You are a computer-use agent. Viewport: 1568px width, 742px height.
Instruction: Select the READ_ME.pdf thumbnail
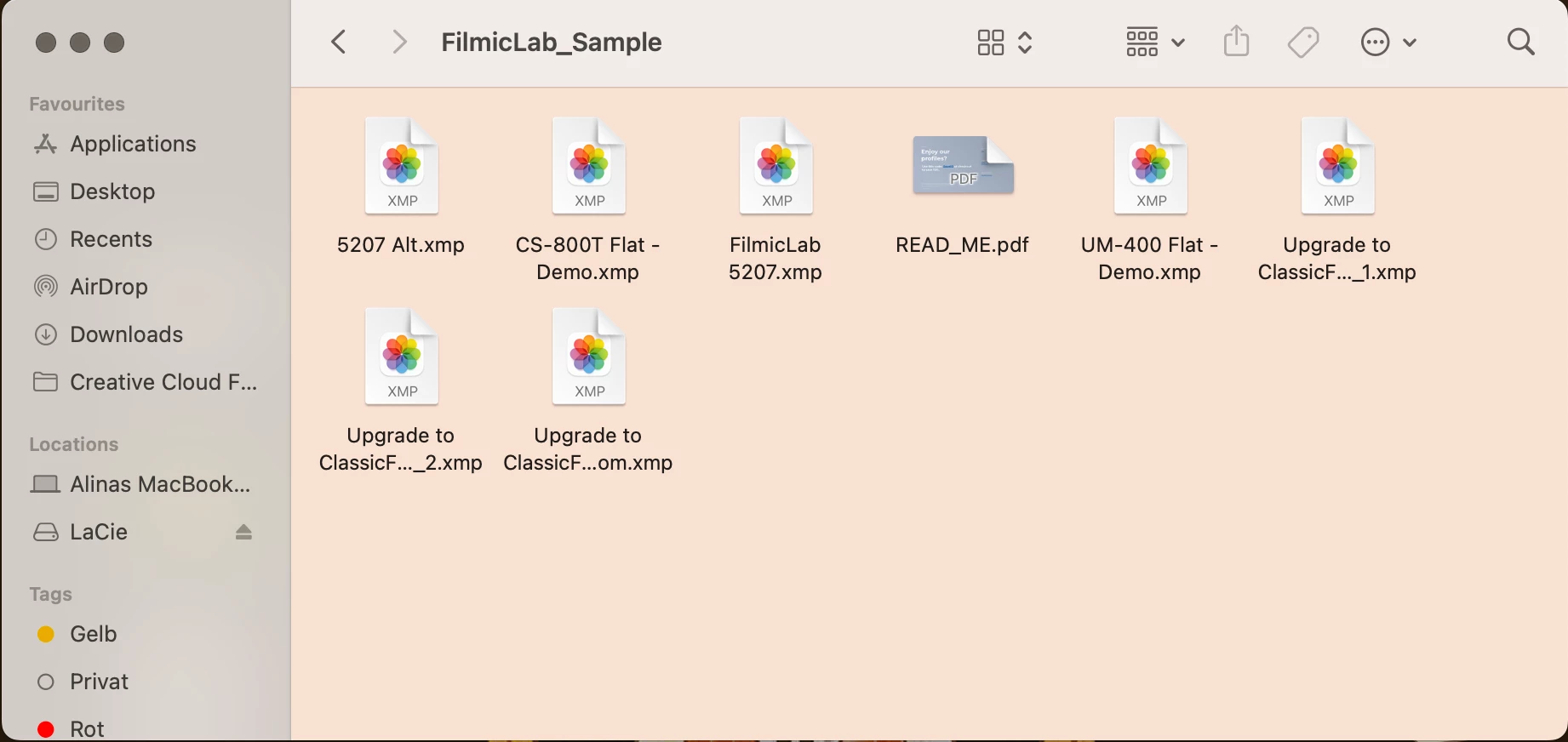(963, 165)
